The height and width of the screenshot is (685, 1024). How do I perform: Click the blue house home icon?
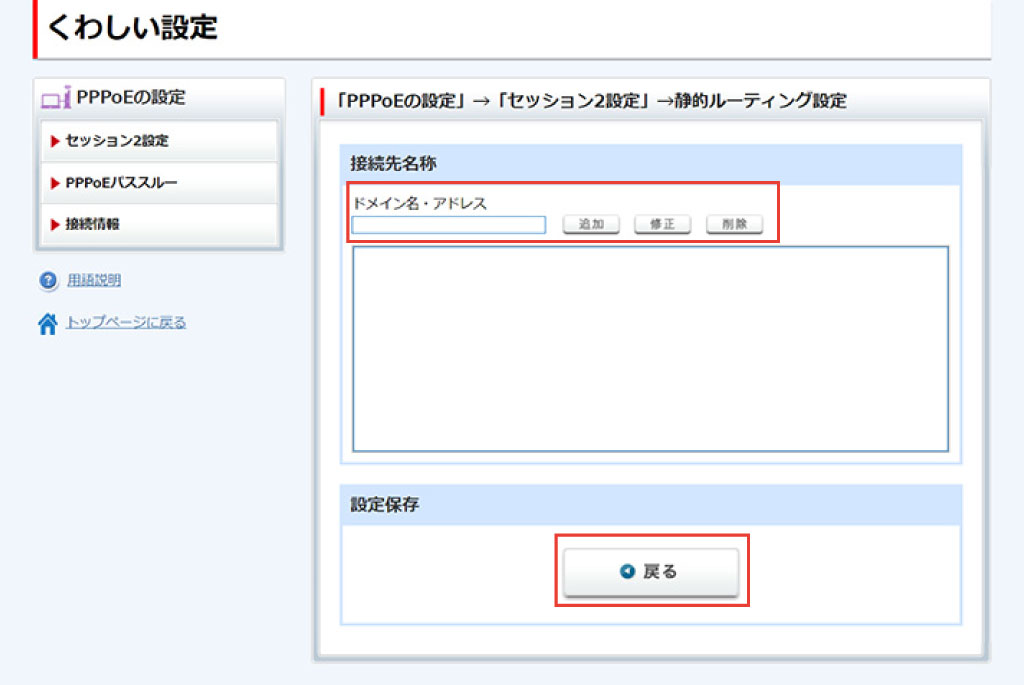pos(48,324)
